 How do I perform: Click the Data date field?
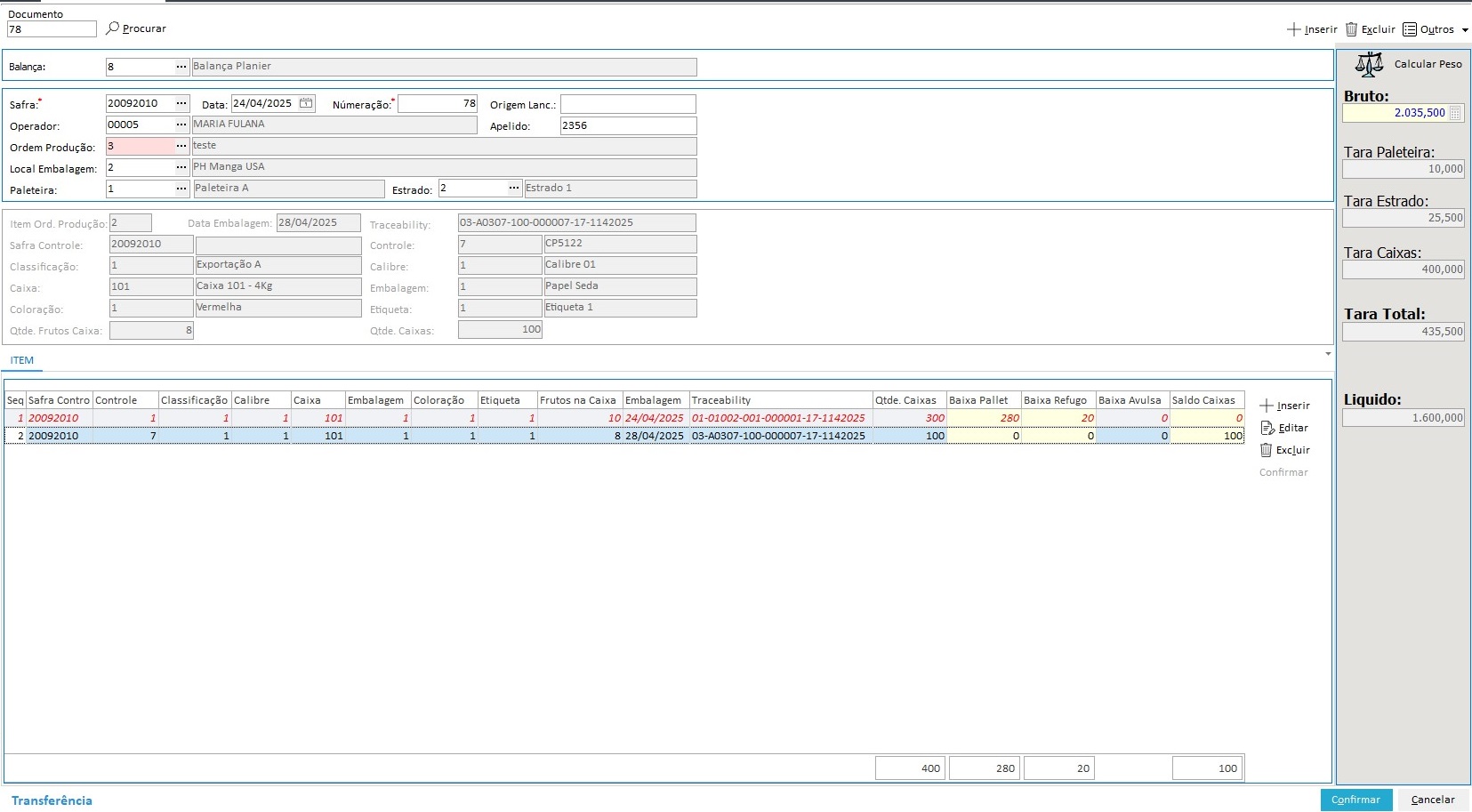[264, 103]
